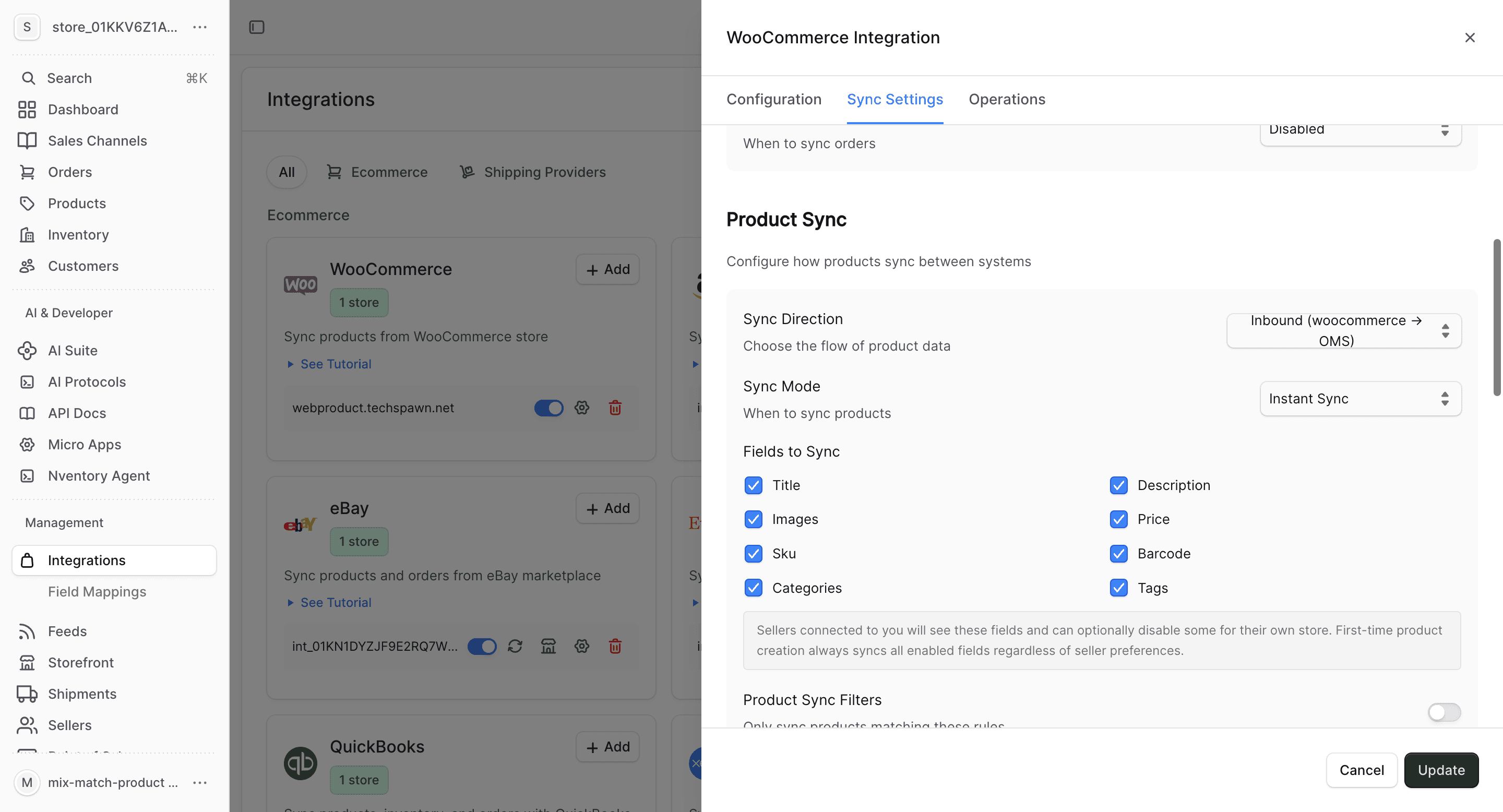The height and width of the screenshot is (812, 1503).
Task: Add a WooCommerce store
Action: 607,269
